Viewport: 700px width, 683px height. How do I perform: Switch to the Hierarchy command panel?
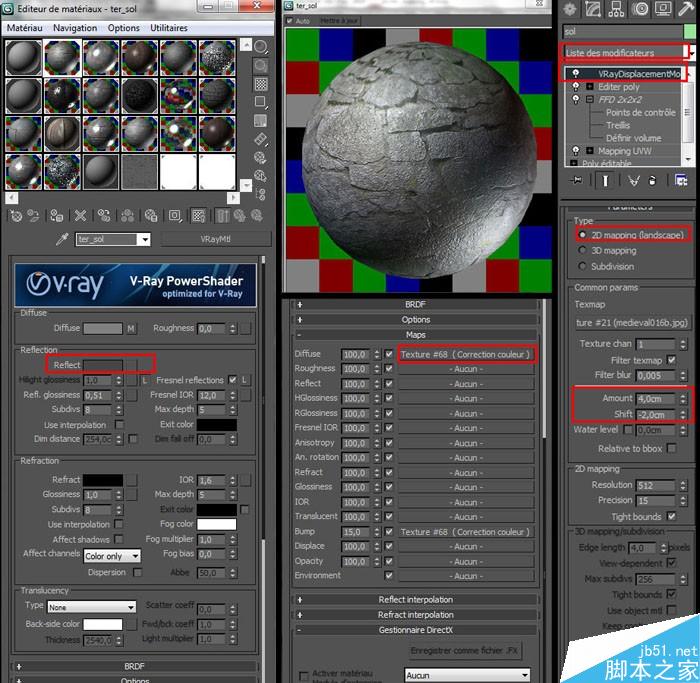(616, 9)
